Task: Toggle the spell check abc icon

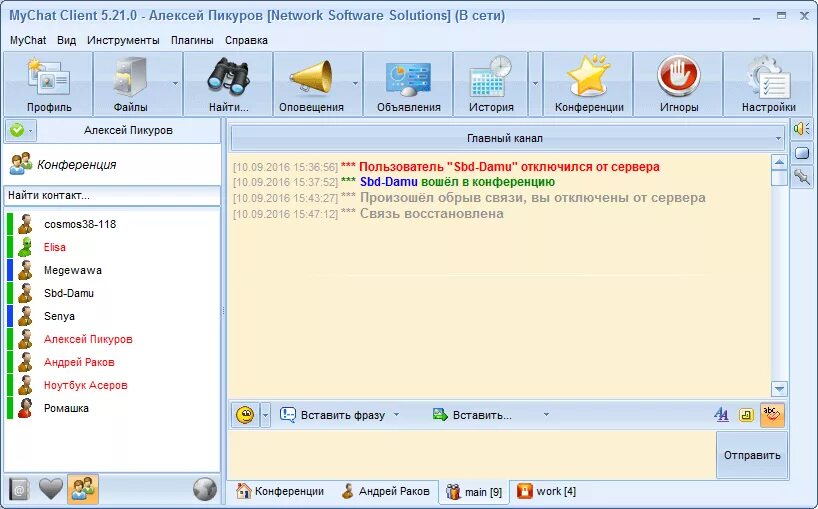Action: coord(772,415)
